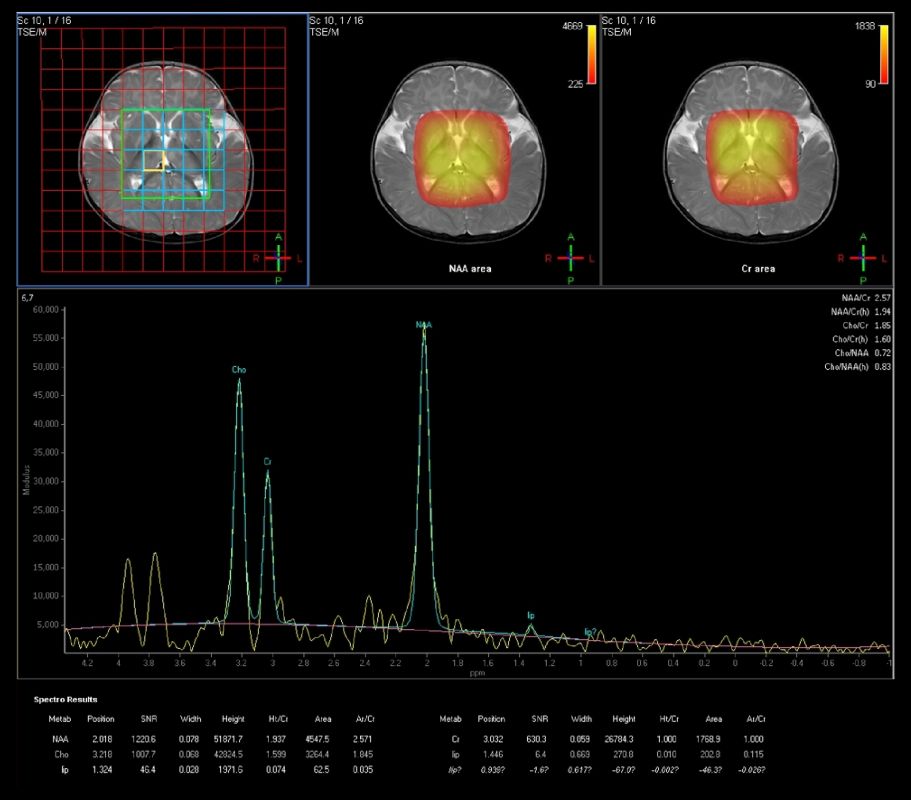Click the orientation cross in the grid view
This screenshot has width=911, height=800.
[278, 258]
